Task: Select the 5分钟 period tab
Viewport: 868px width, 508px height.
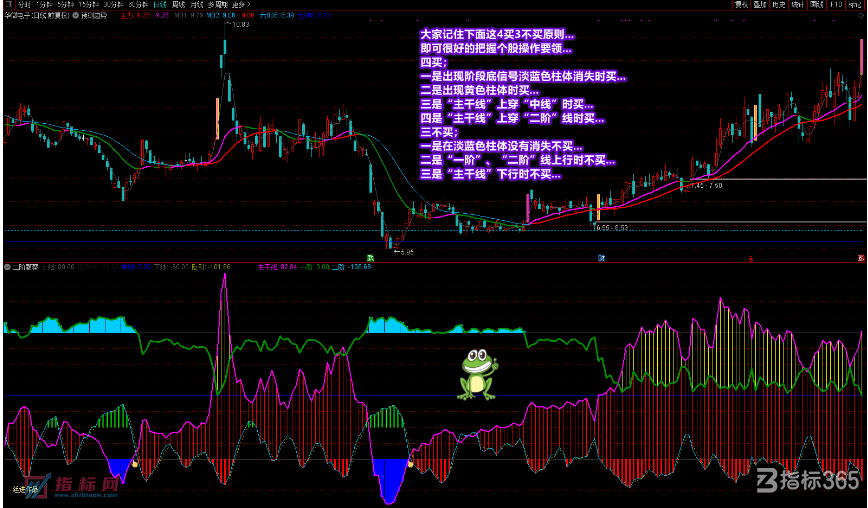Action: coord(66,4)
